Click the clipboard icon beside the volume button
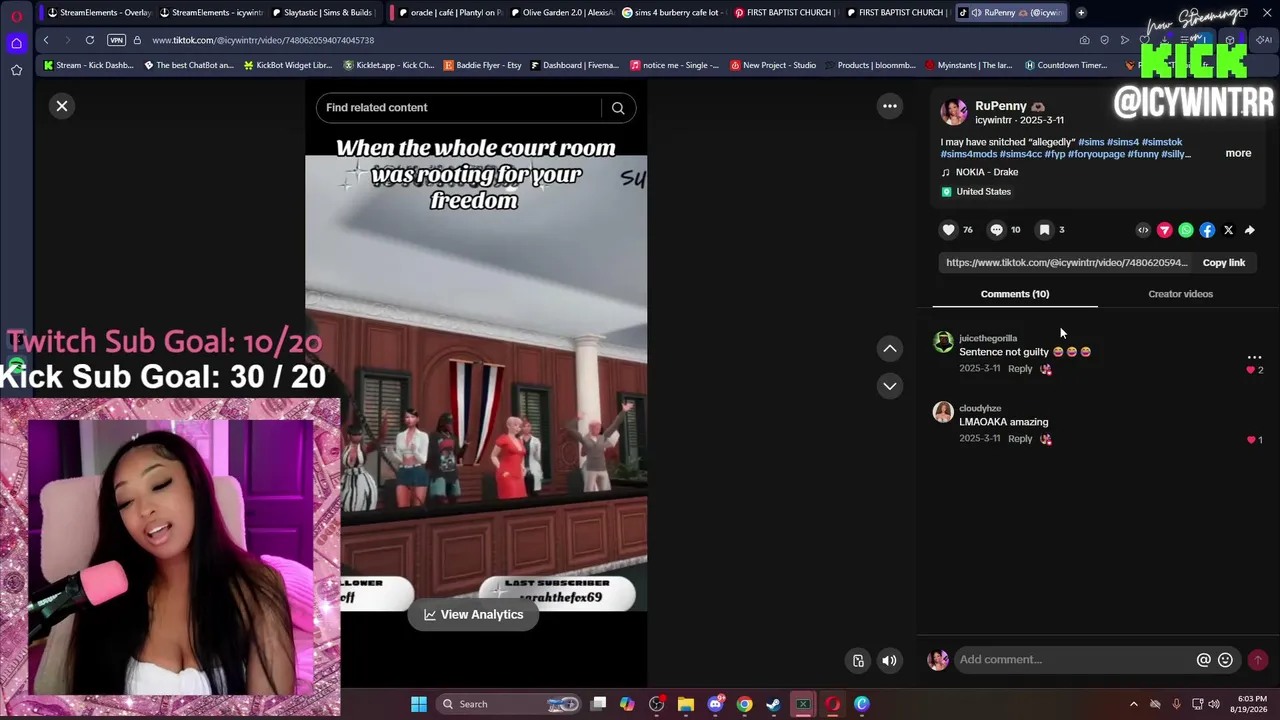 point(858,661)
